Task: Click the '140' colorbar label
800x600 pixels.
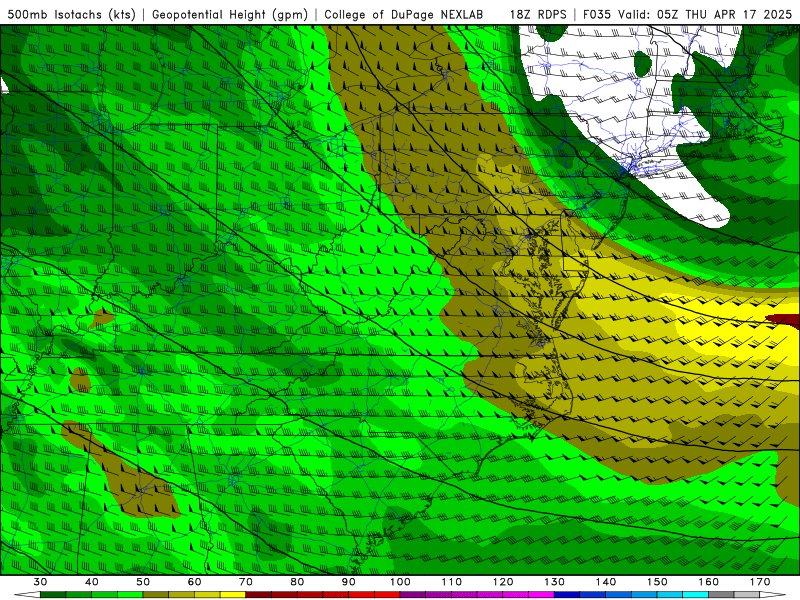Action: [606, 582]
